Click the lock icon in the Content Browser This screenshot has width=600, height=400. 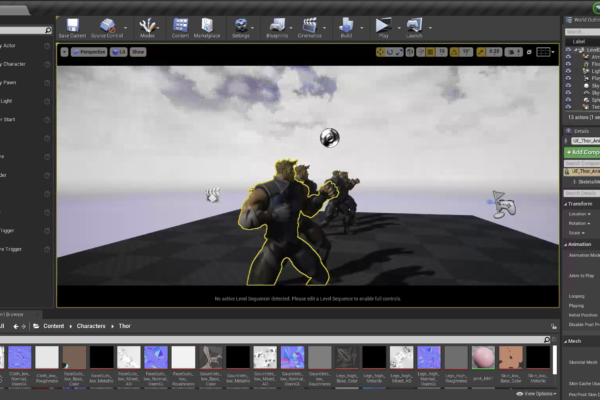point(554,326)
